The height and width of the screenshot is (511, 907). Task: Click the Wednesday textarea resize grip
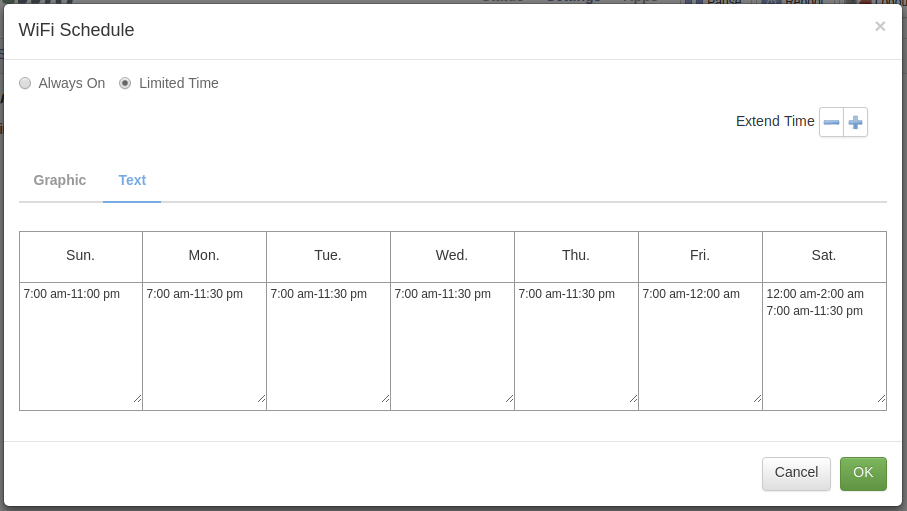509,398
